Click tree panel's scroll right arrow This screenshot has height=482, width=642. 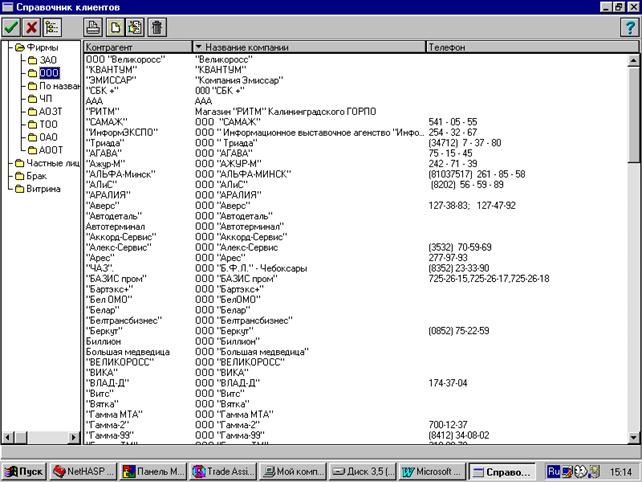point(74,437)
